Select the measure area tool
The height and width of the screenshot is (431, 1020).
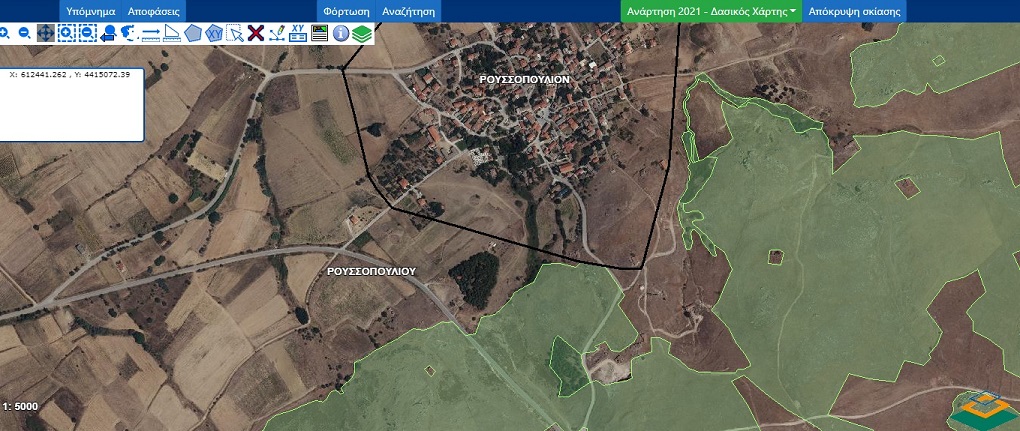[172, 33]
